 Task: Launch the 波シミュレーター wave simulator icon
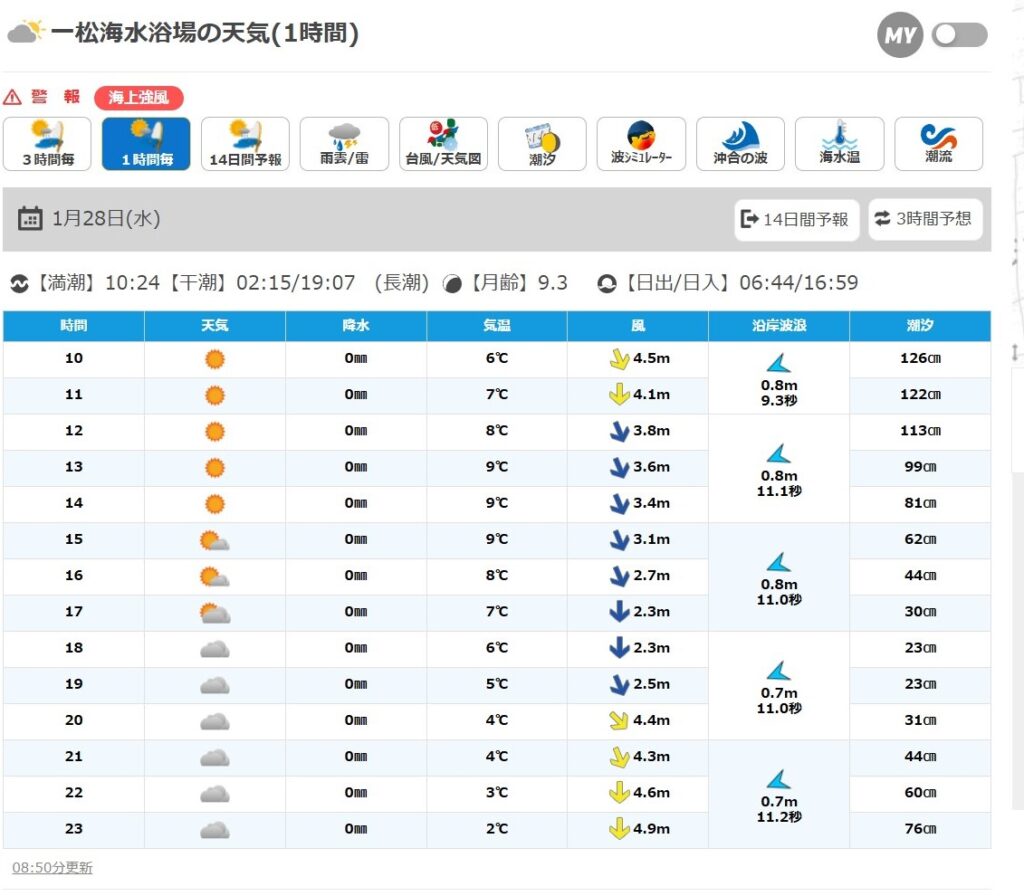641,144
